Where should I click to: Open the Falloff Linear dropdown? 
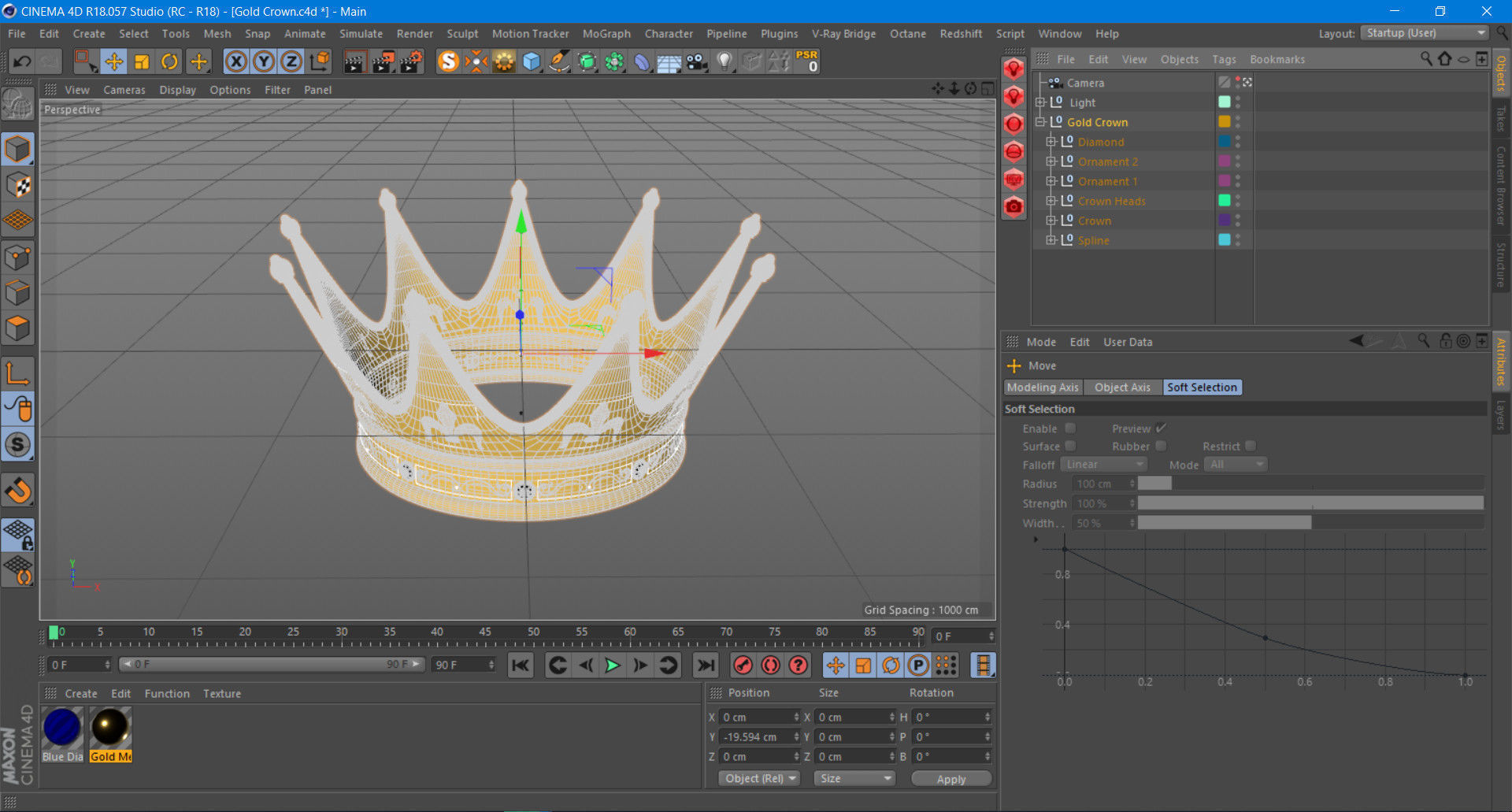click(x=1103, y=465)
